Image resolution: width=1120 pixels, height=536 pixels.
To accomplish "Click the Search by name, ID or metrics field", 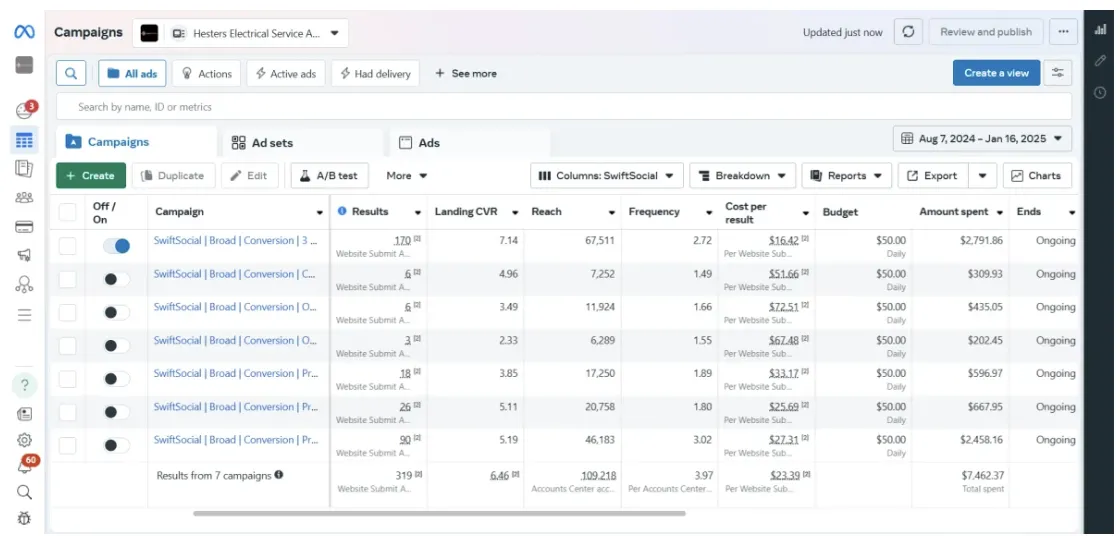I will pos(564,106).
